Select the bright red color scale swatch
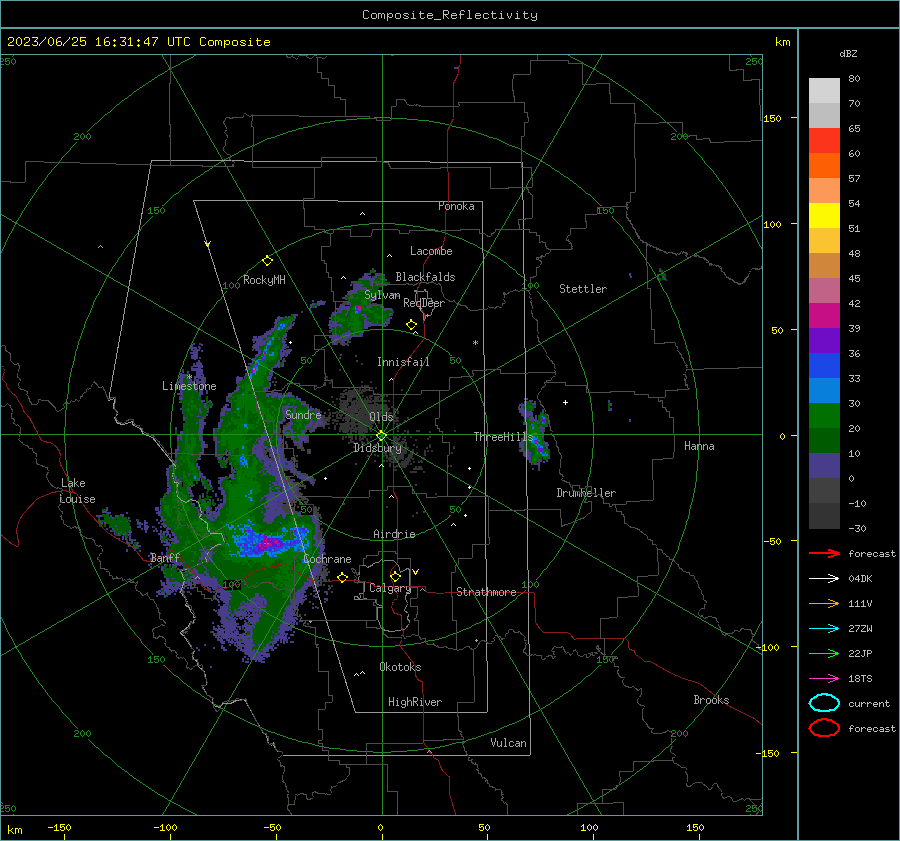Viewport: 900px width, 841px height. point(824,140)
